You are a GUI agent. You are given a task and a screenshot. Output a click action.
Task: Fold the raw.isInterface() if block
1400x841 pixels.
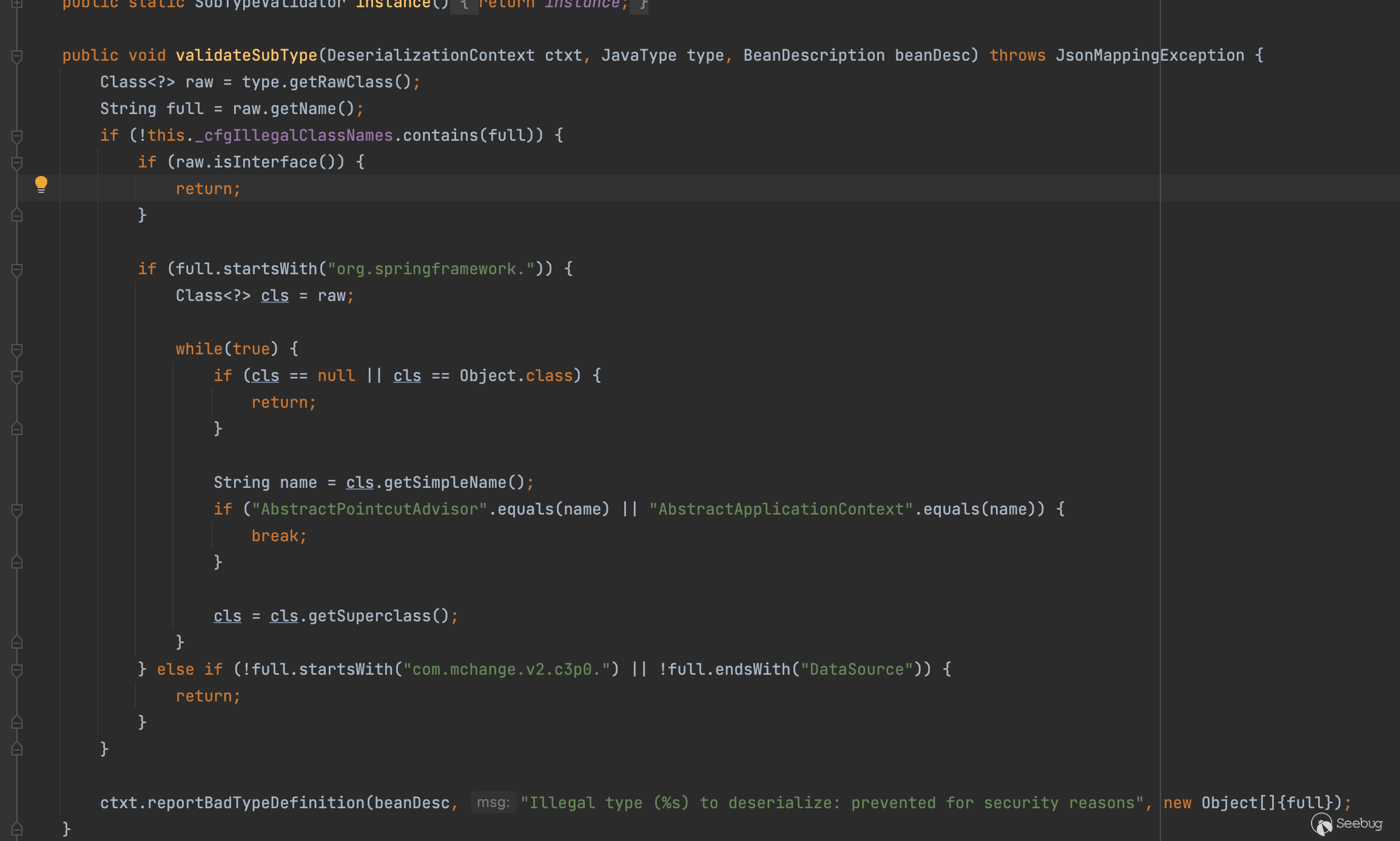coord(17,163)
